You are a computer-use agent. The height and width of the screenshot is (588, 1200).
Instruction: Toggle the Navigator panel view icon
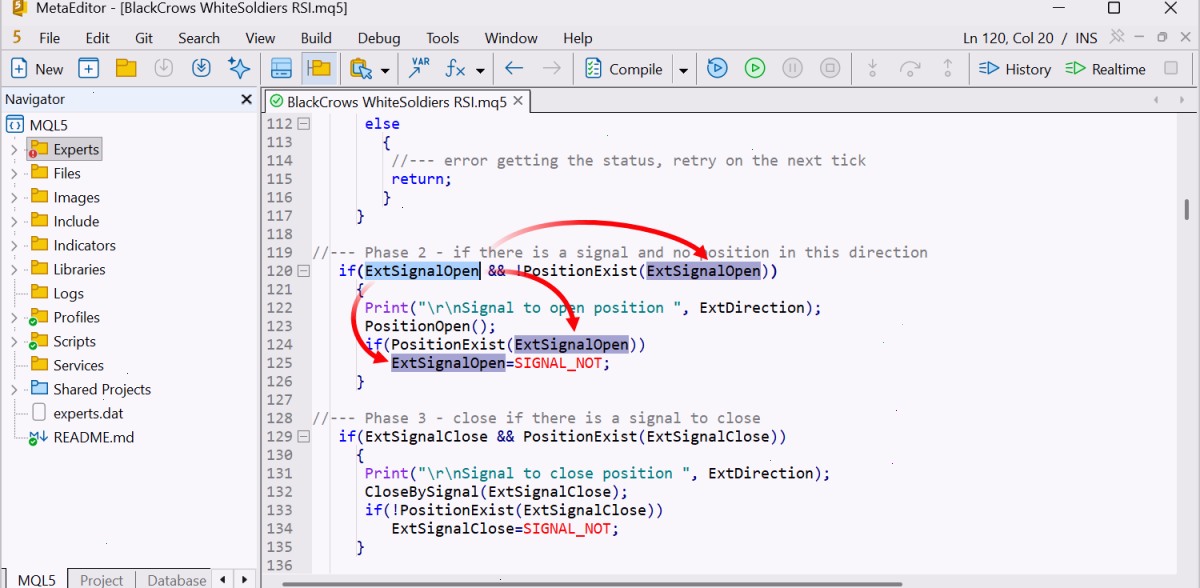coord(319,69)
